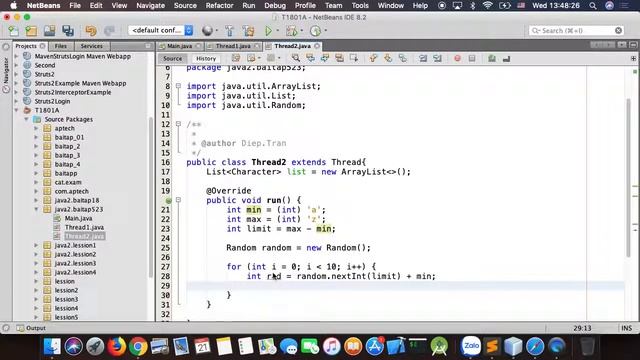Image resolution: width=640 pixels, height=360 pixels.
Task: Click the Comment editor icon
Action: pos(492,59)
